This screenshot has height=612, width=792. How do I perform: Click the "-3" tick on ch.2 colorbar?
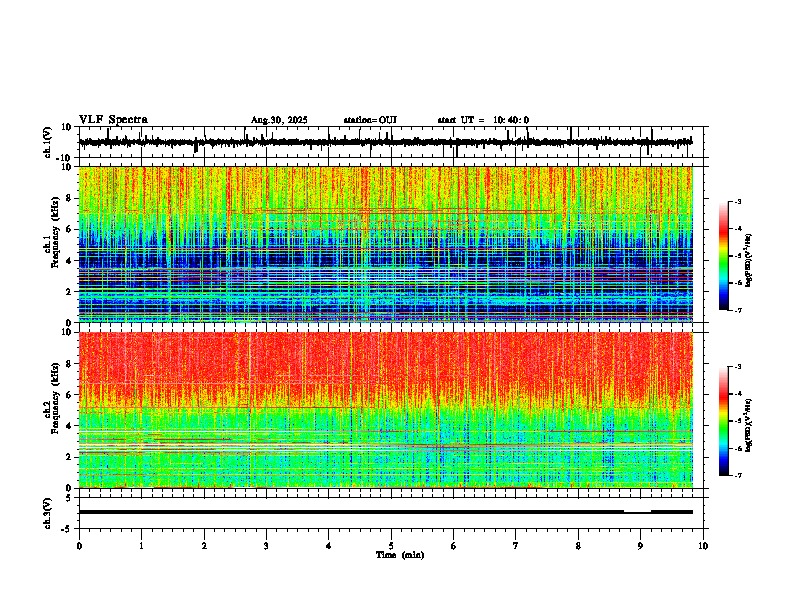737,367
